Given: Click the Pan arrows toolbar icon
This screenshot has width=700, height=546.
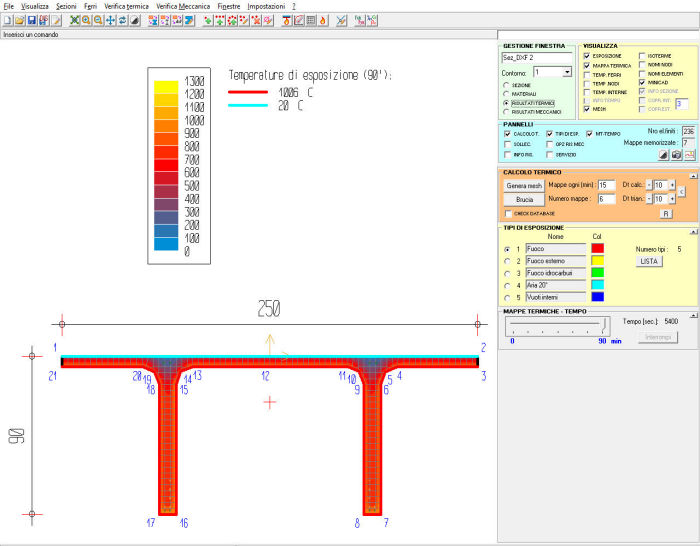Looking at the screenshot, I should pyautogui.click(x=110, y=20).
